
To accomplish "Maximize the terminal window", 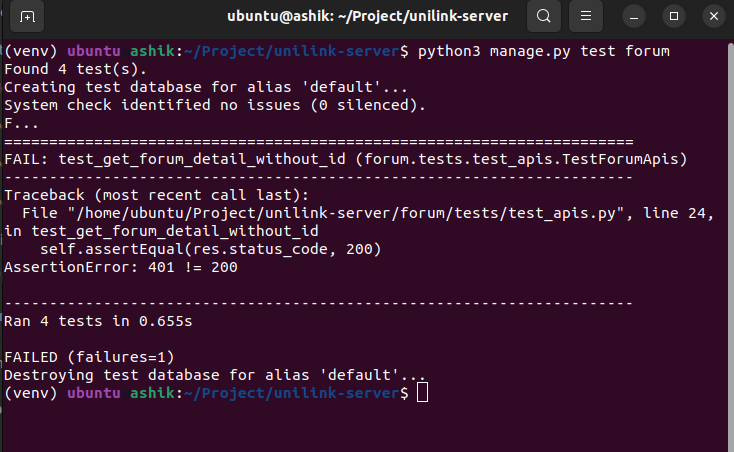I will (674, 17).
